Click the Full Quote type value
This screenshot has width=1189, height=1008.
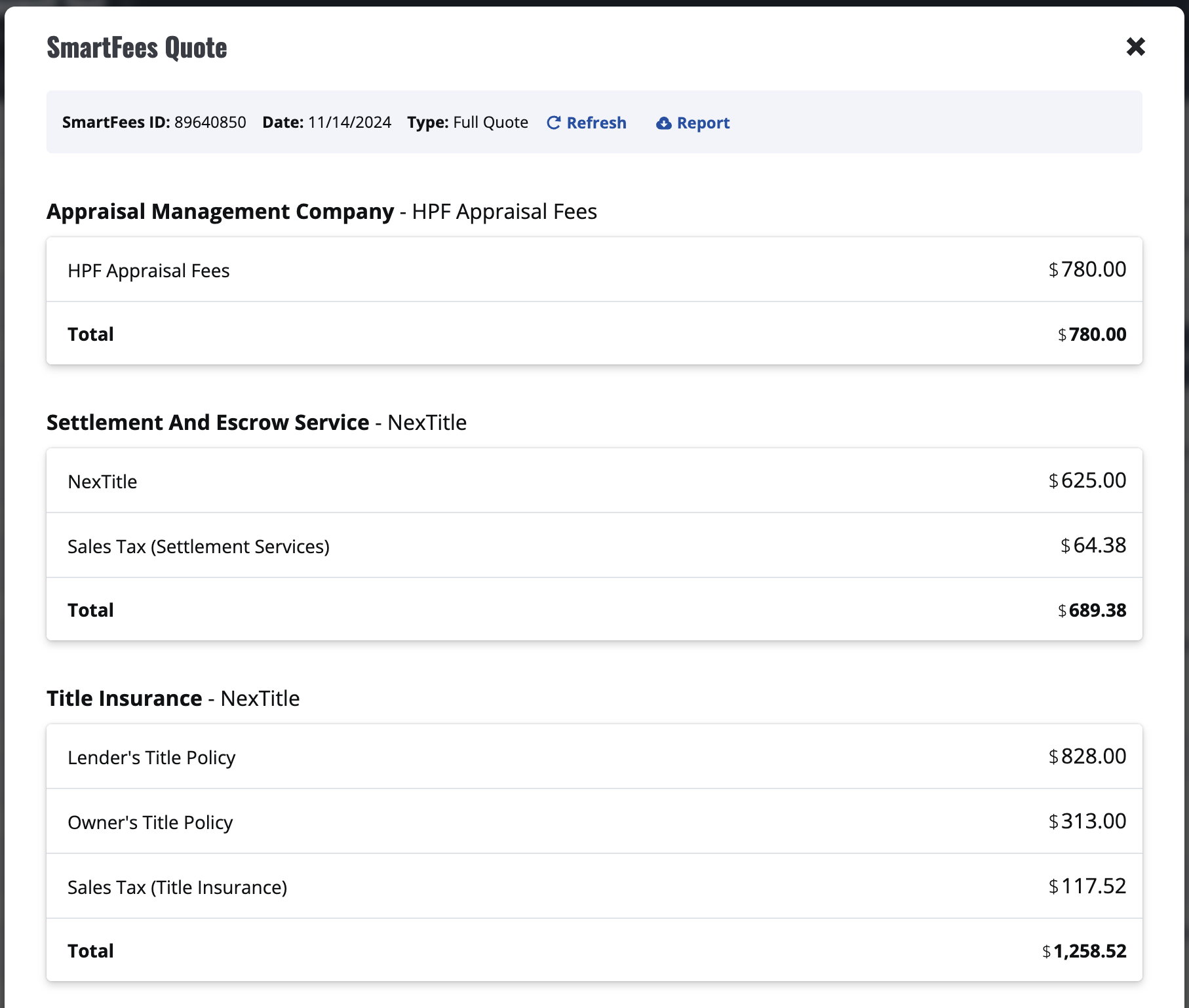(x=490, y=123)
